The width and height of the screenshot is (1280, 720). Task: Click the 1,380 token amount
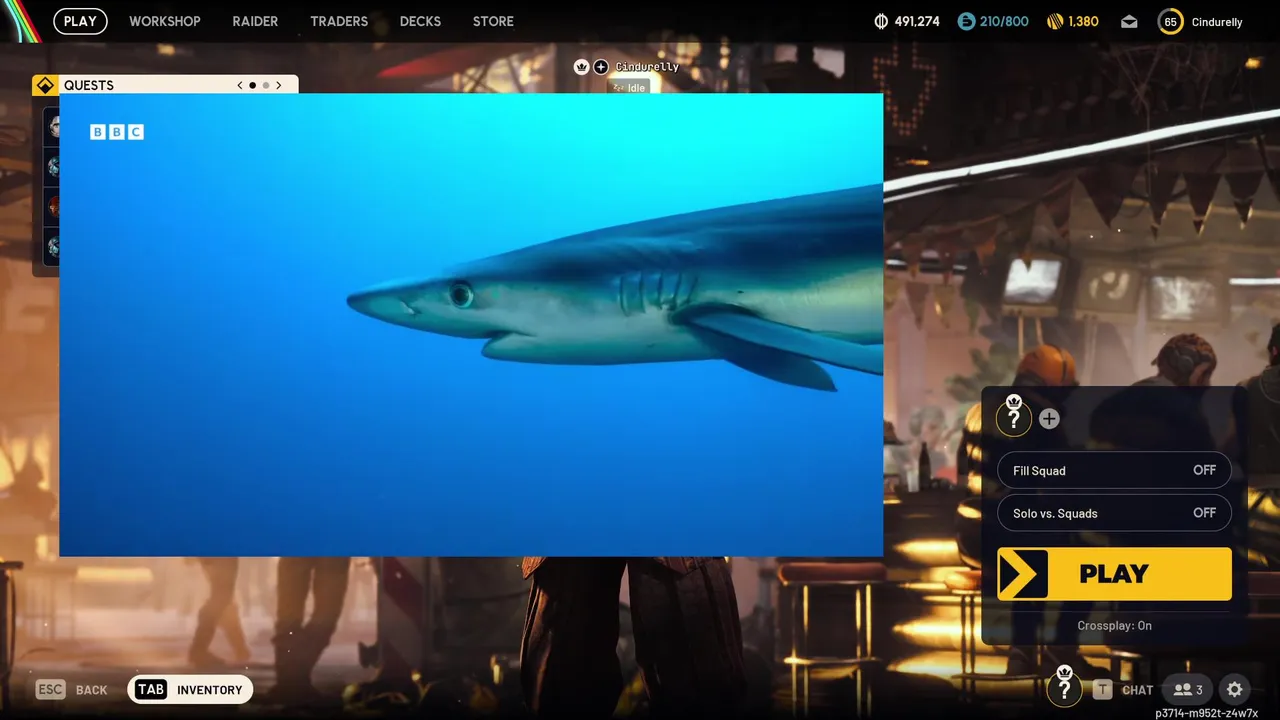tap(1084, 21)
